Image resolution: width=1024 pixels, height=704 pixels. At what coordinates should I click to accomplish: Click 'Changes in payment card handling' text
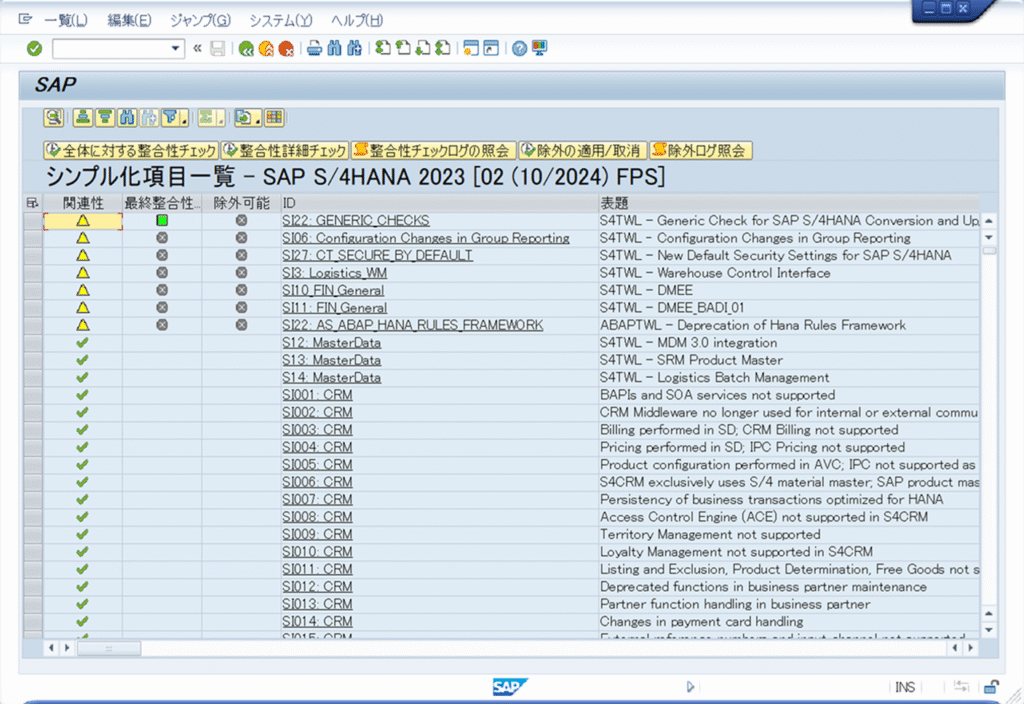[701, 622]
